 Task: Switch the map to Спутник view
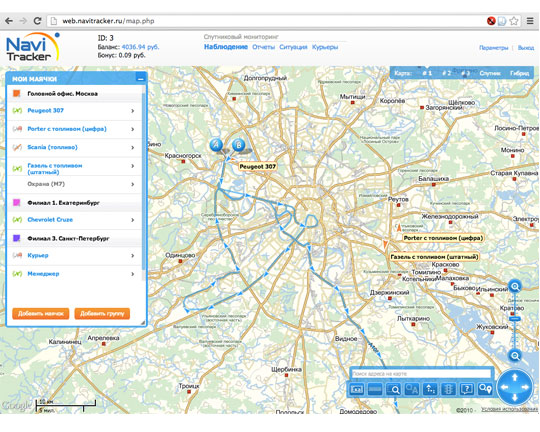click(x=490, y=73)
